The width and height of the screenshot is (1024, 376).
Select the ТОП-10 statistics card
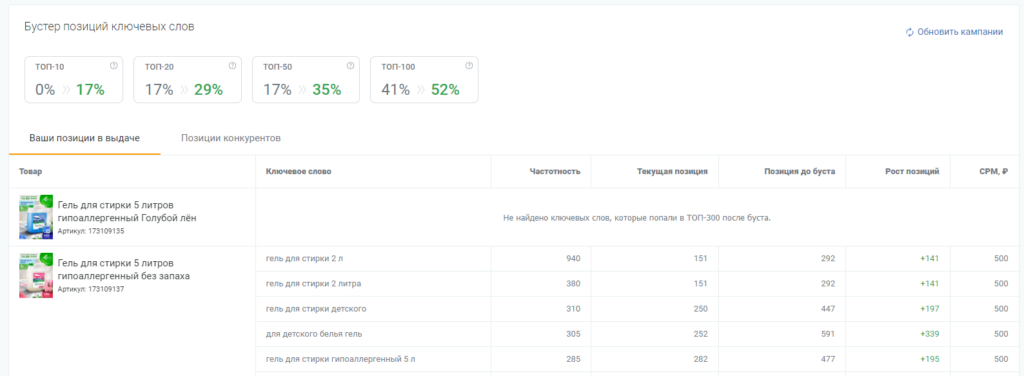[74, 80]
